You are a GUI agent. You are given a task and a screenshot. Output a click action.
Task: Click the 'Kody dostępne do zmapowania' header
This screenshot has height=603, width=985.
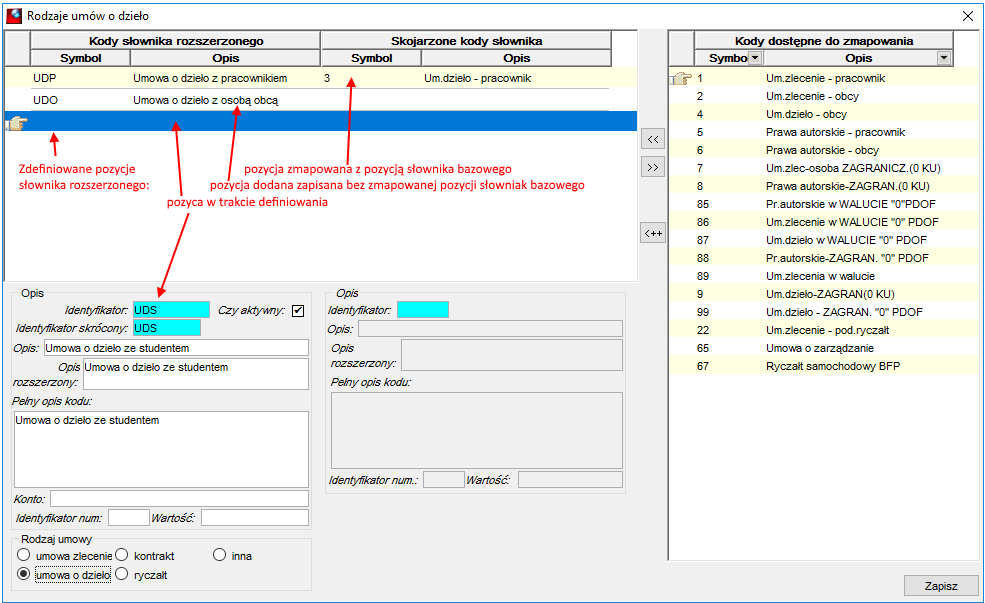[824, 41]
